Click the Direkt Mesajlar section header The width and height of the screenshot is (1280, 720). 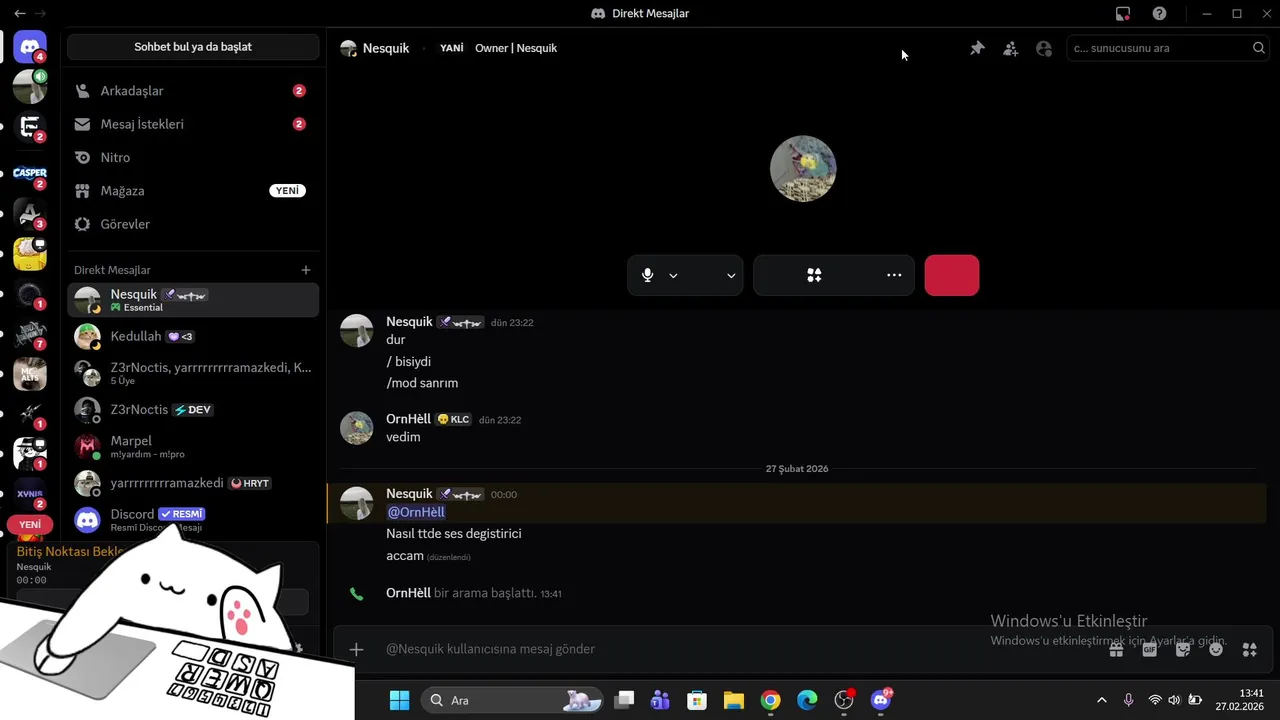pos(112,270)
